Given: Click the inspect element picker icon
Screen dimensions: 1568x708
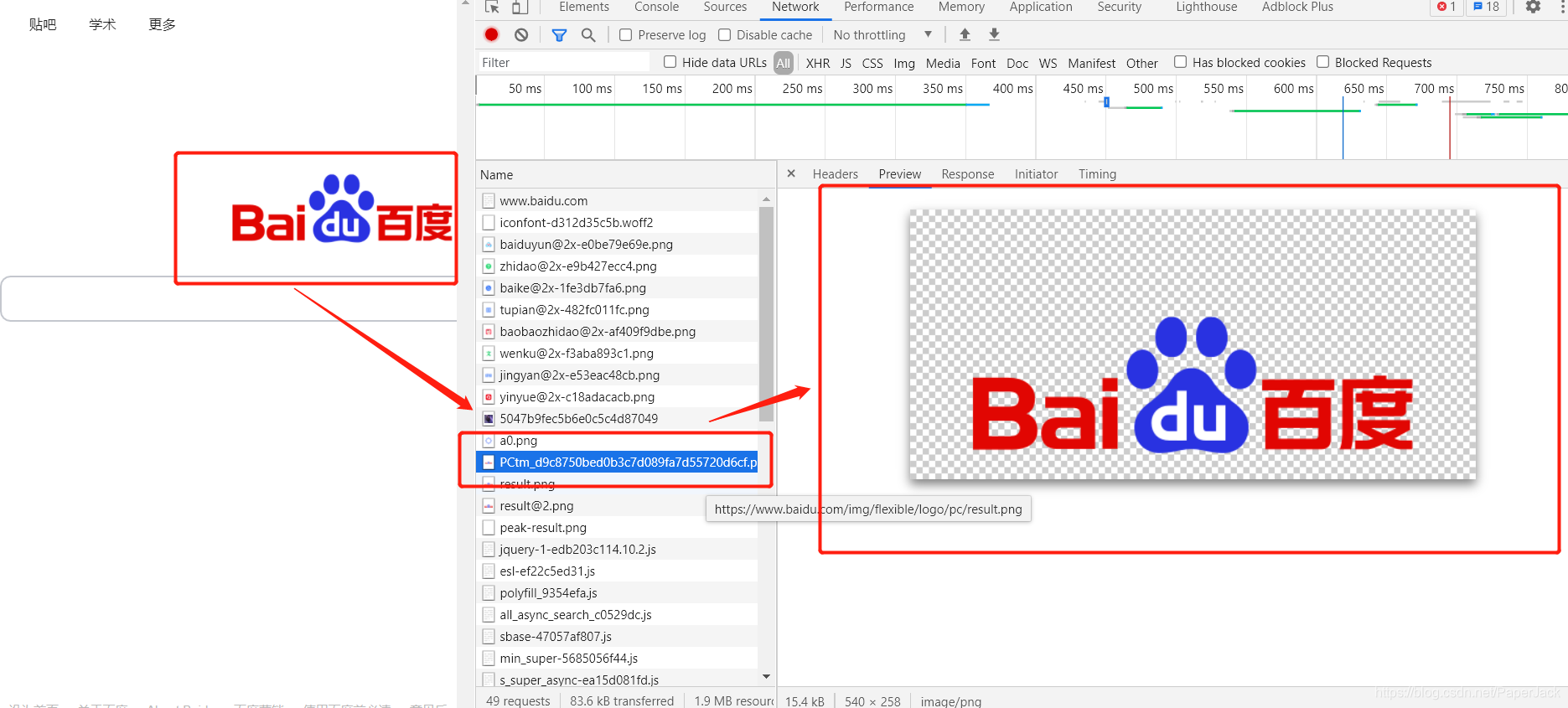Looking at the screenshot, I should tap(492, 7).
